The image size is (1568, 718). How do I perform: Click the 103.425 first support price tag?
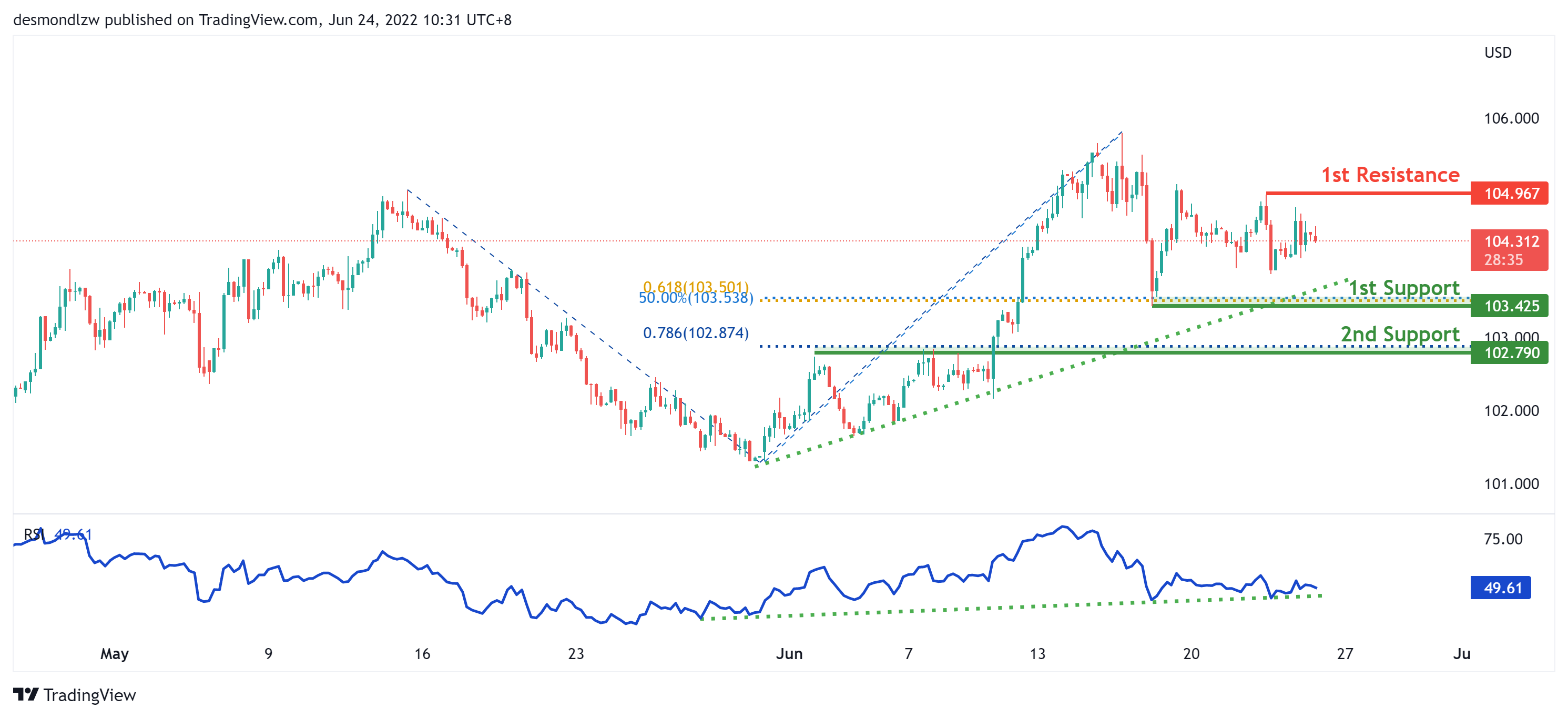[x=1509, y=306]
